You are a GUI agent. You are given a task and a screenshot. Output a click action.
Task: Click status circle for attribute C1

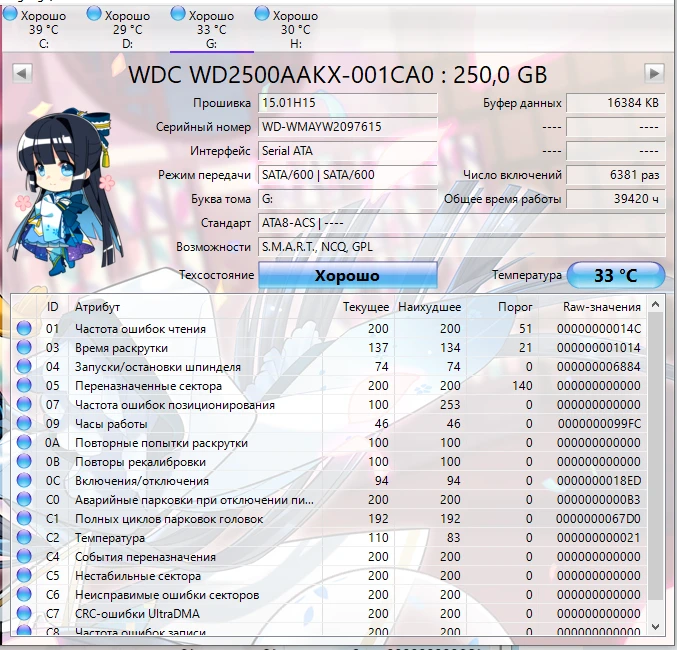tap(24, 518)
